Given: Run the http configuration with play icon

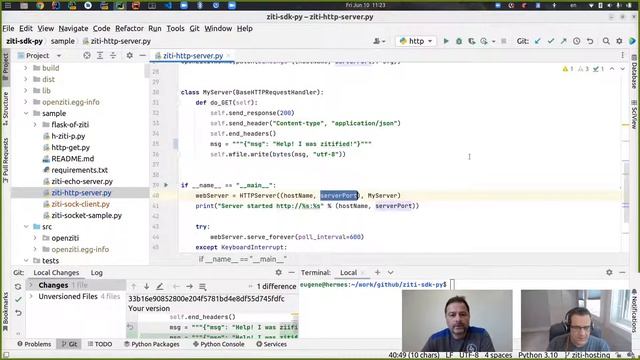Looking at the screenshot, I should [x=446, y=41].
